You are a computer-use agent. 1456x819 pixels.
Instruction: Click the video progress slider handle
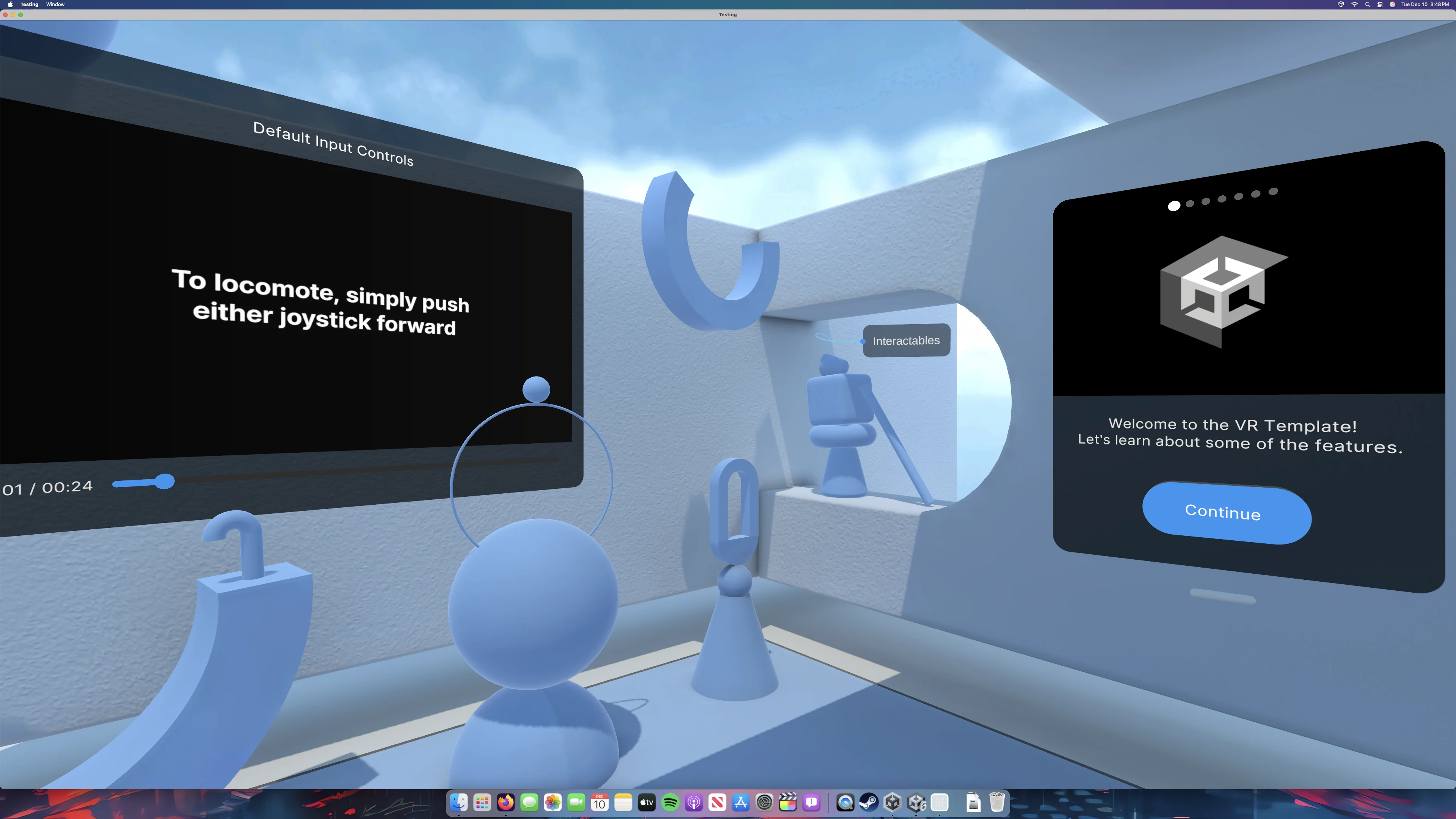(x=165, y=482)
